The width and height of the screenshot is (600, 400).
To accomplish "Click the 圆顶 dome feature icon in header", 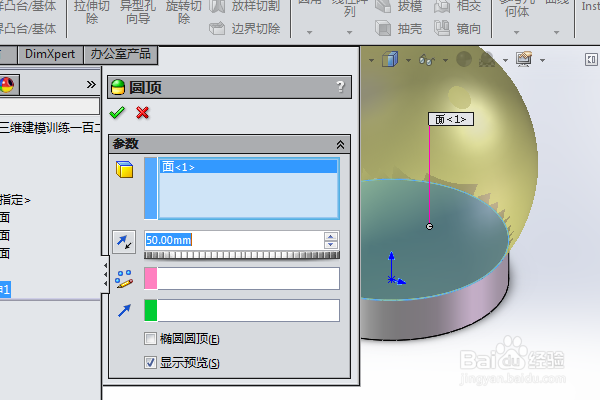I will coord(118,87).
